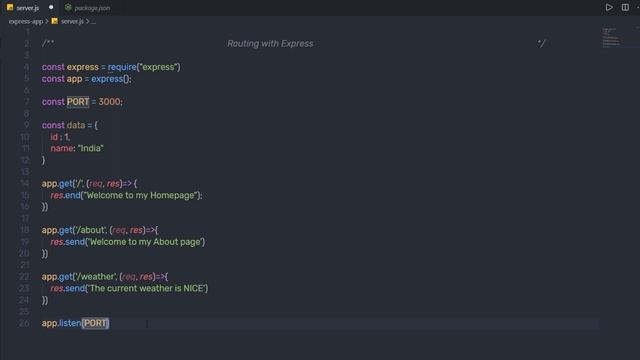Click the 'id : 1,' property
The width and height of the screenshot is (640, 360).
pos(60,137)
